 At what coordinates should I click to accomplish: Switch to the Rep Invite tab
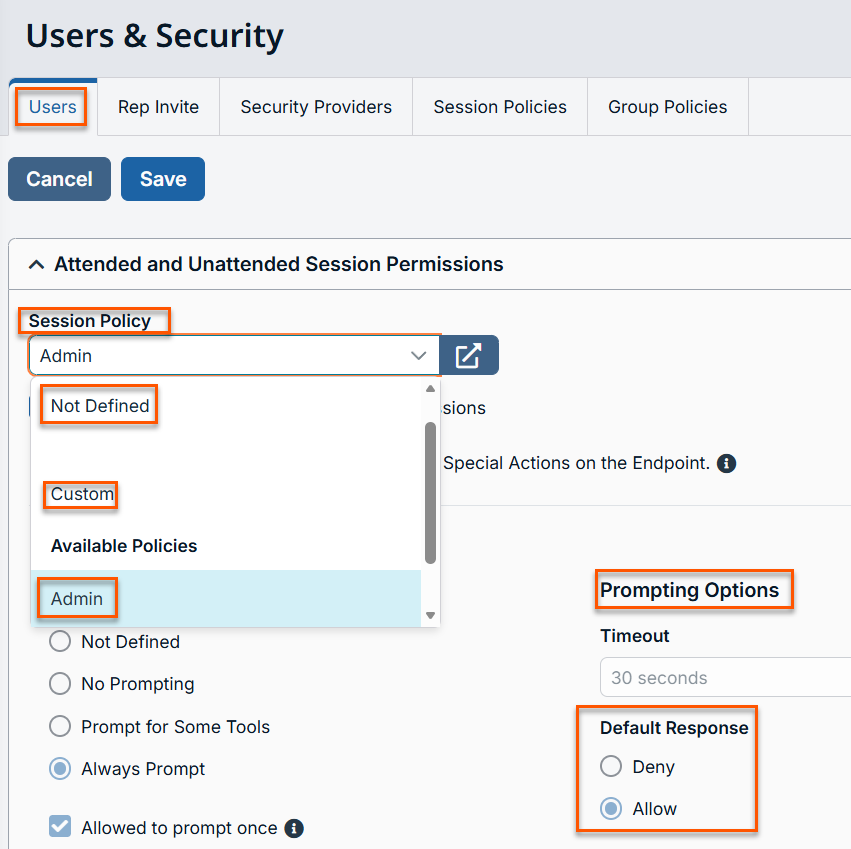point(158,107)
